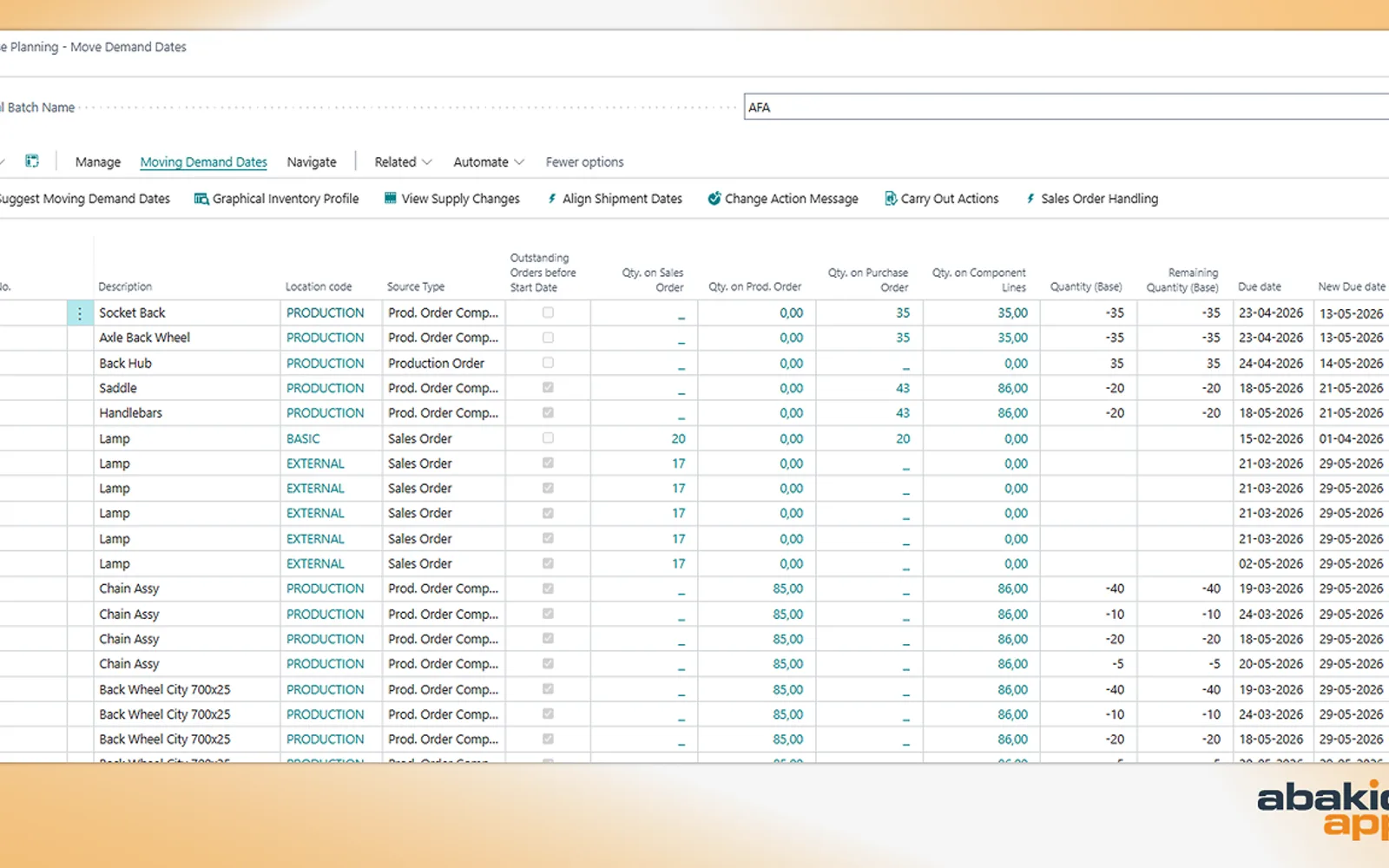Sort by the New Due date column header
Screen dimensions: 1389x868
coord(1352,286)
